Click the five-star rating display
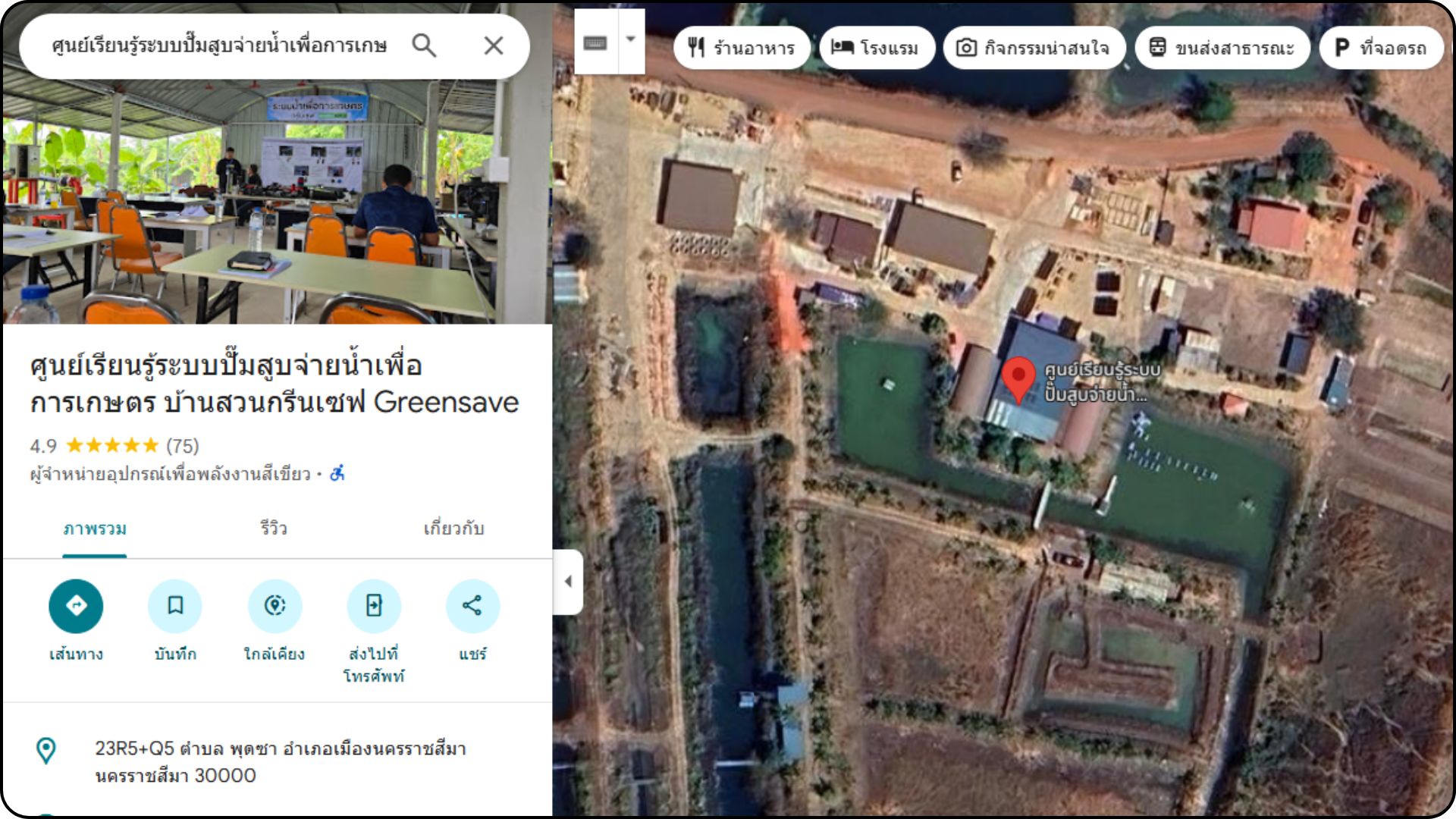1456x819 pixels. (112, 445)
